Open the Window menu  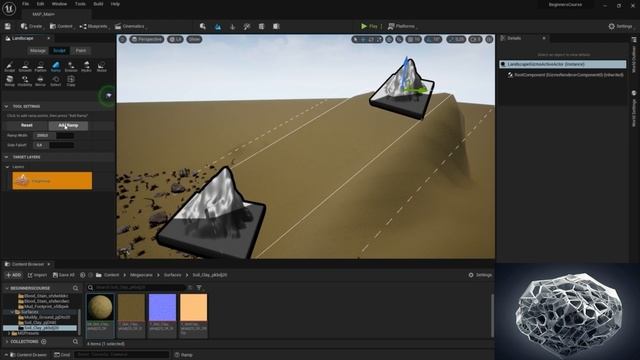click(59, 4)
